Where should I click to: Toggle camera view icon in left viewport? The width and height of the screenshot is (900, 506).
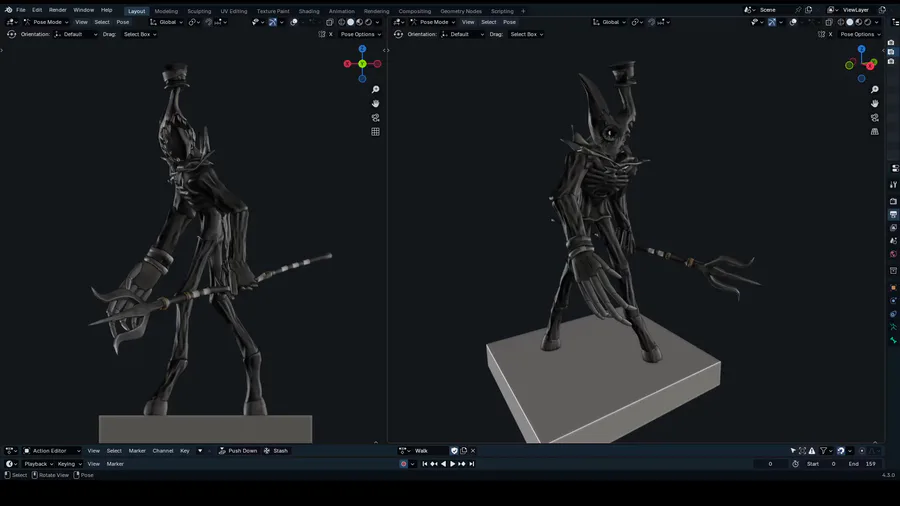pos(375,118)
